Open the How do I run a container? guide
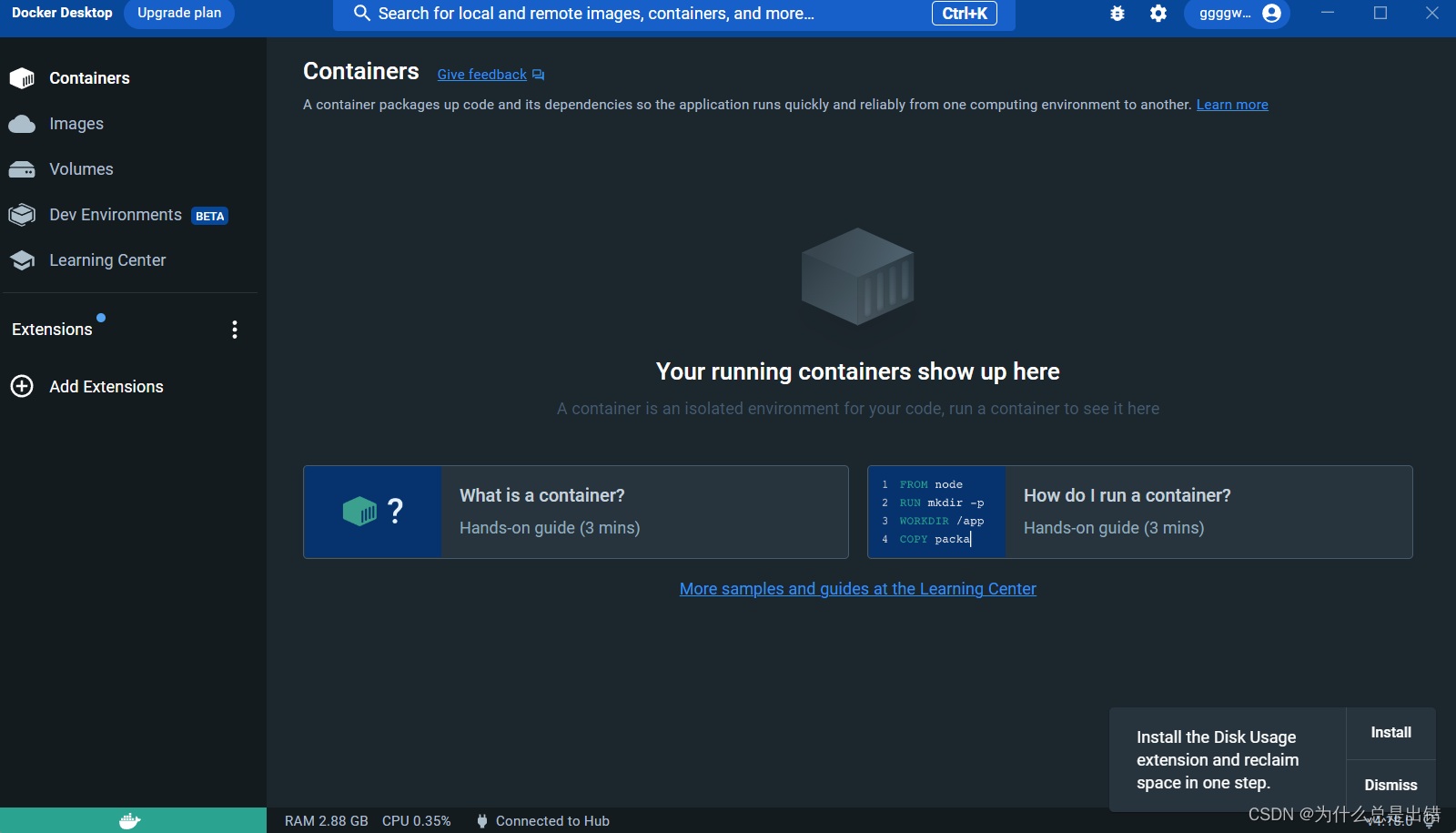 1140,512
